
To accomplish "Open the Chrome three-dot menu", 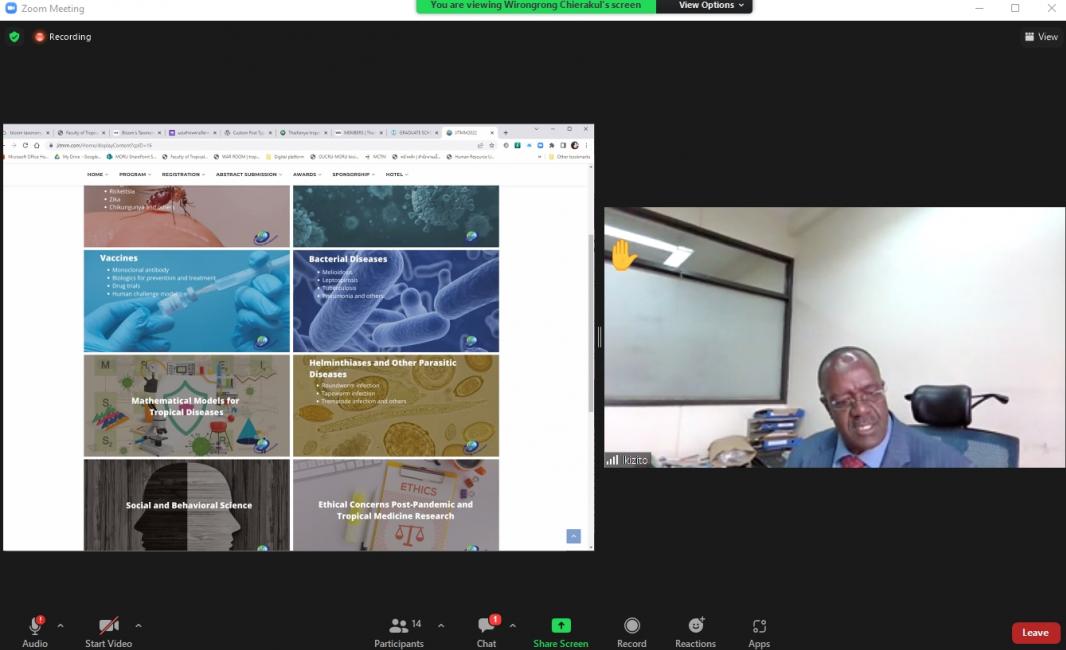I will [x=586, y=146].
